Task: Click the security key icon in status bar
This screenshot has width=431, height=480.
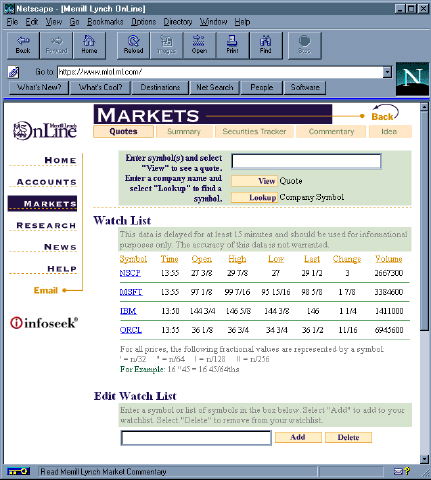Action: coord(19,471)
